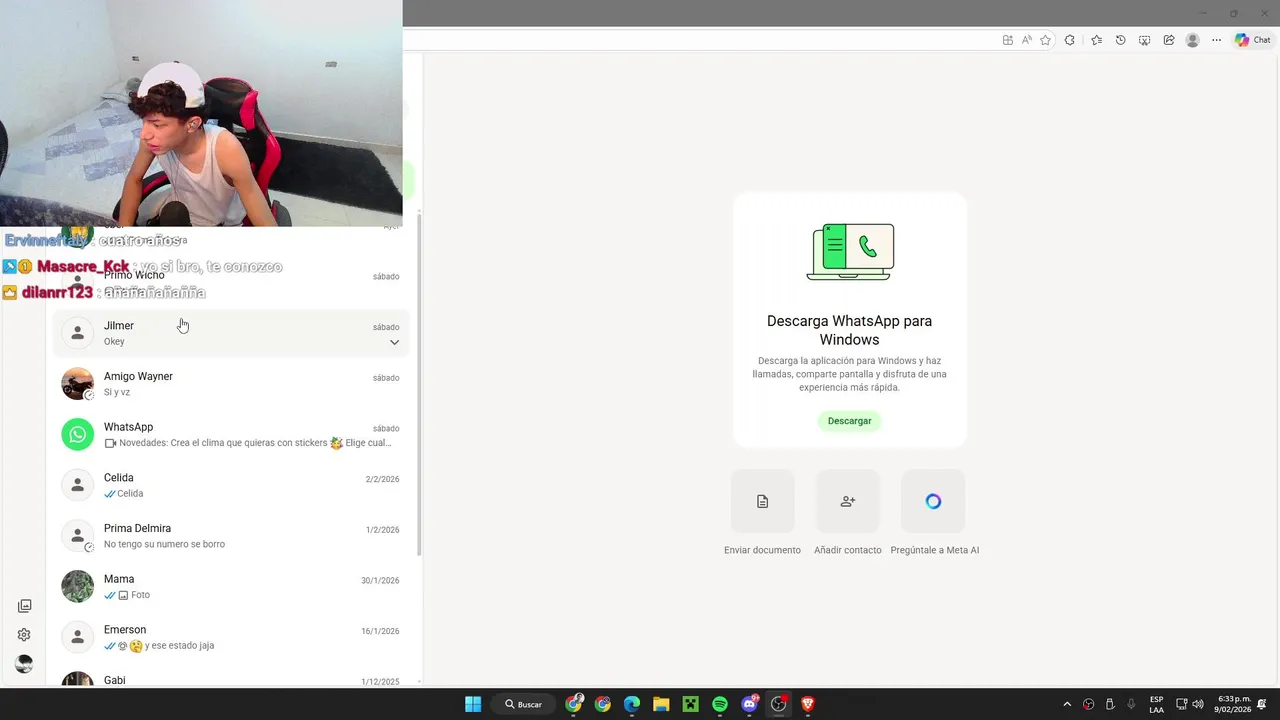The height and width of the screenshot is (720, 1280).
Task: Click the "No tengo su numero se borro" preview
Action: click(164, 544)
